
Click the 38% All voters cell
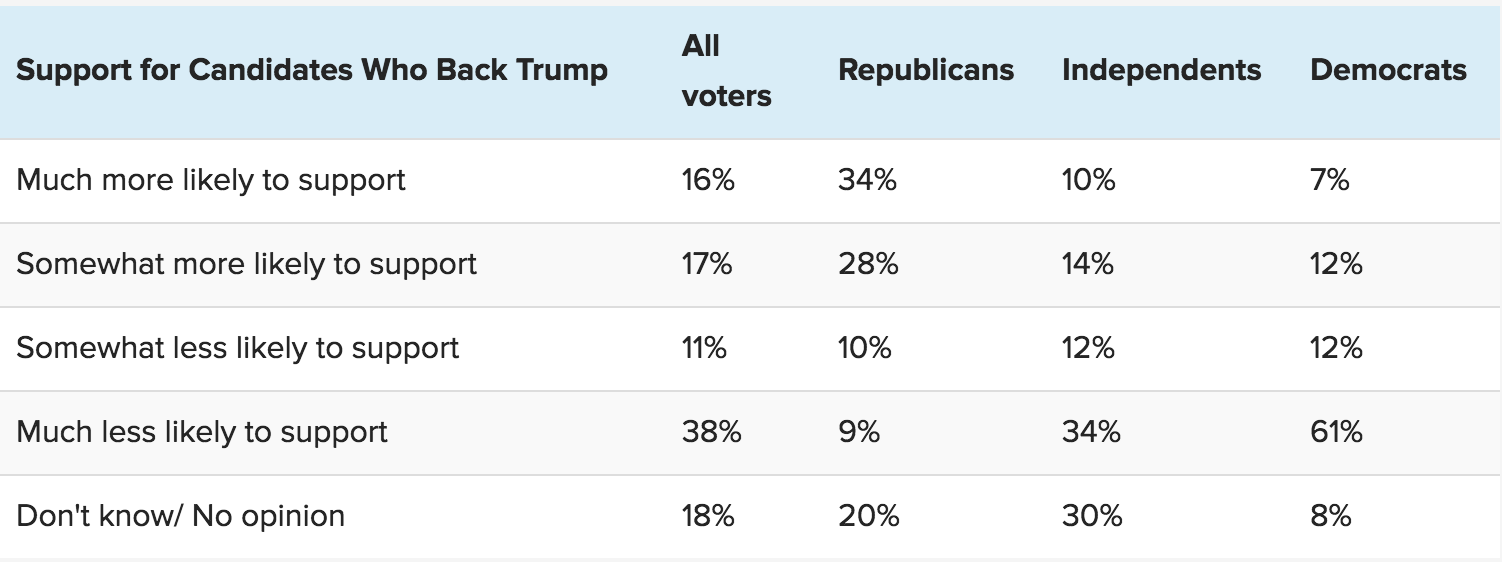[711, 432]
